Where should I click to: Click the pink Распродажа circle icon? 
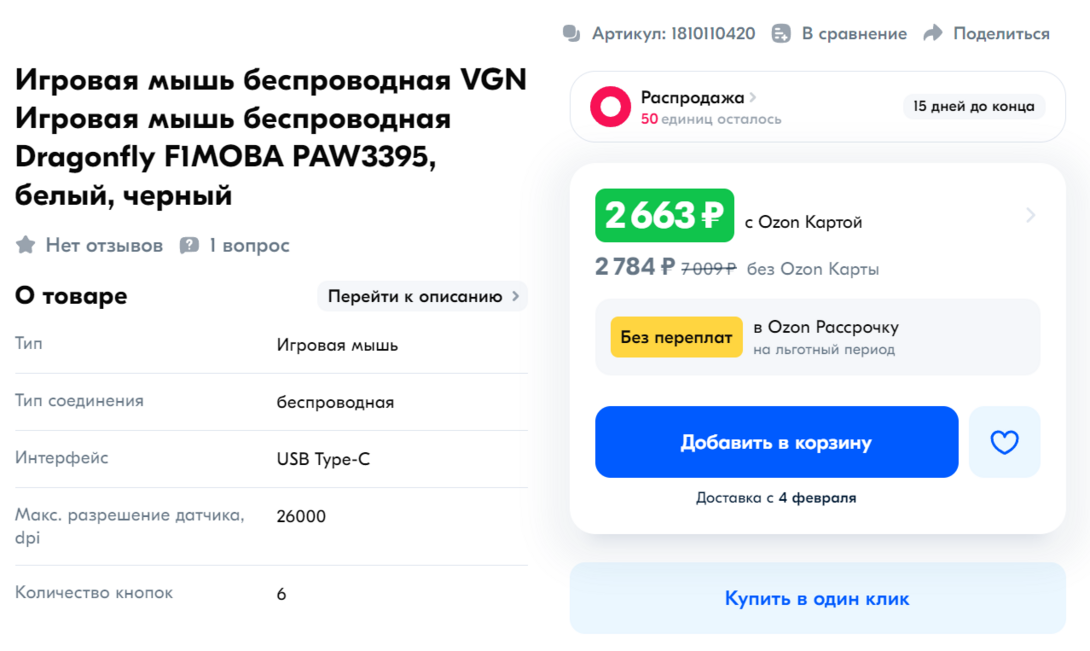pyautogui.click(x=610, y=107)
